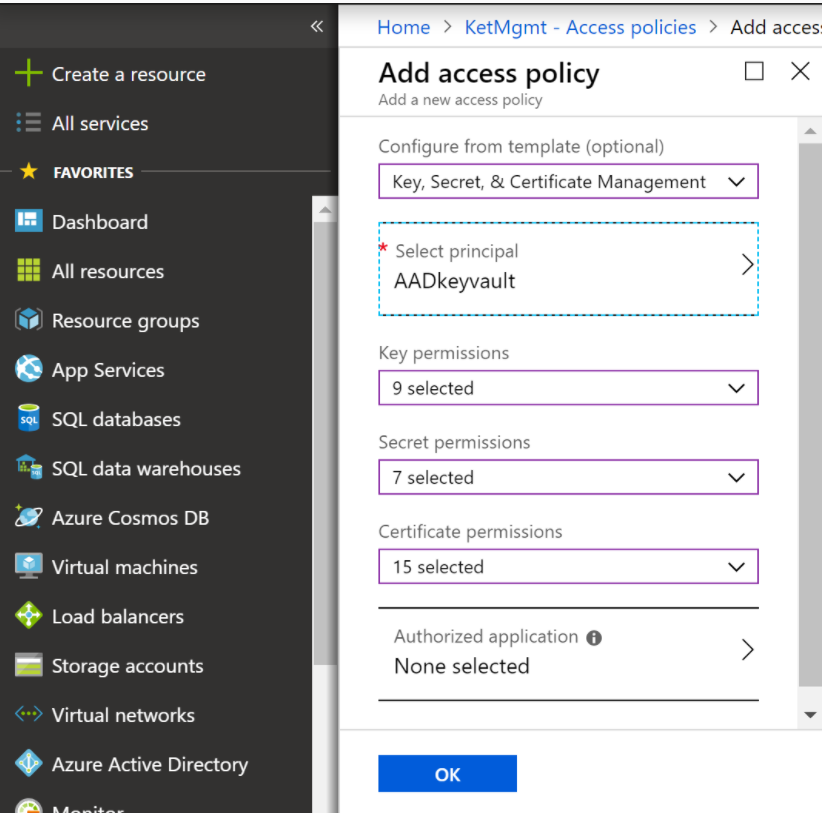This screenshot has height=813, width=822.
Task: Expand the Secret permissions dropdown
Action: coord(568,477)
